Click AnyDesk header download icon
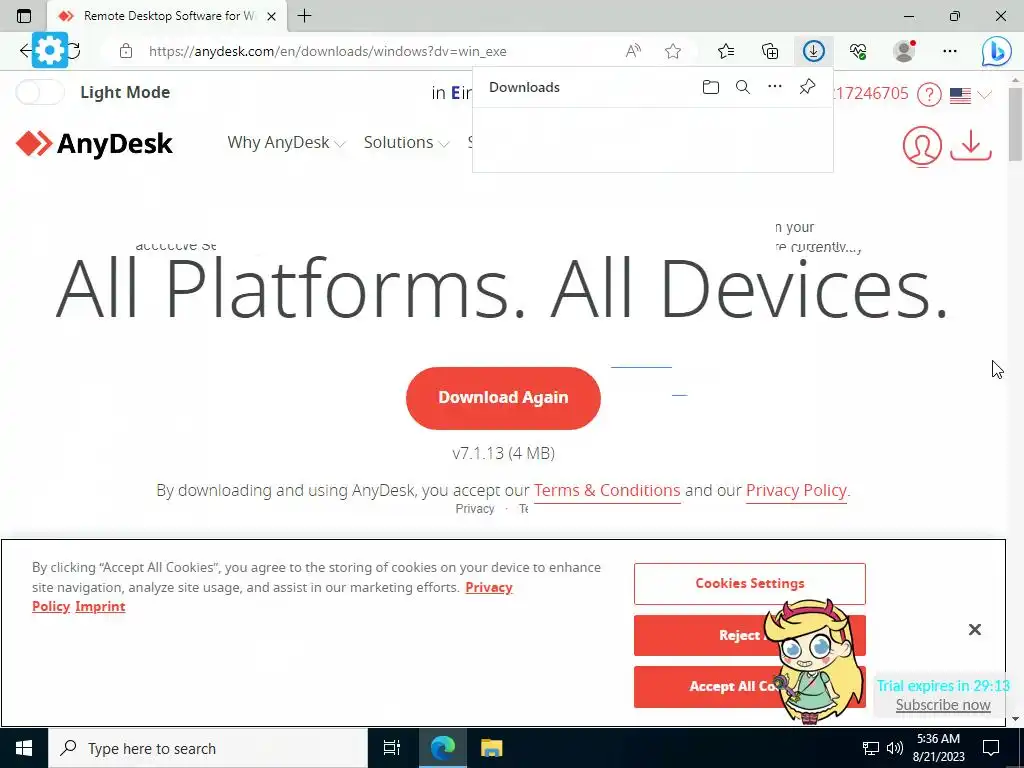 point(970,145)
